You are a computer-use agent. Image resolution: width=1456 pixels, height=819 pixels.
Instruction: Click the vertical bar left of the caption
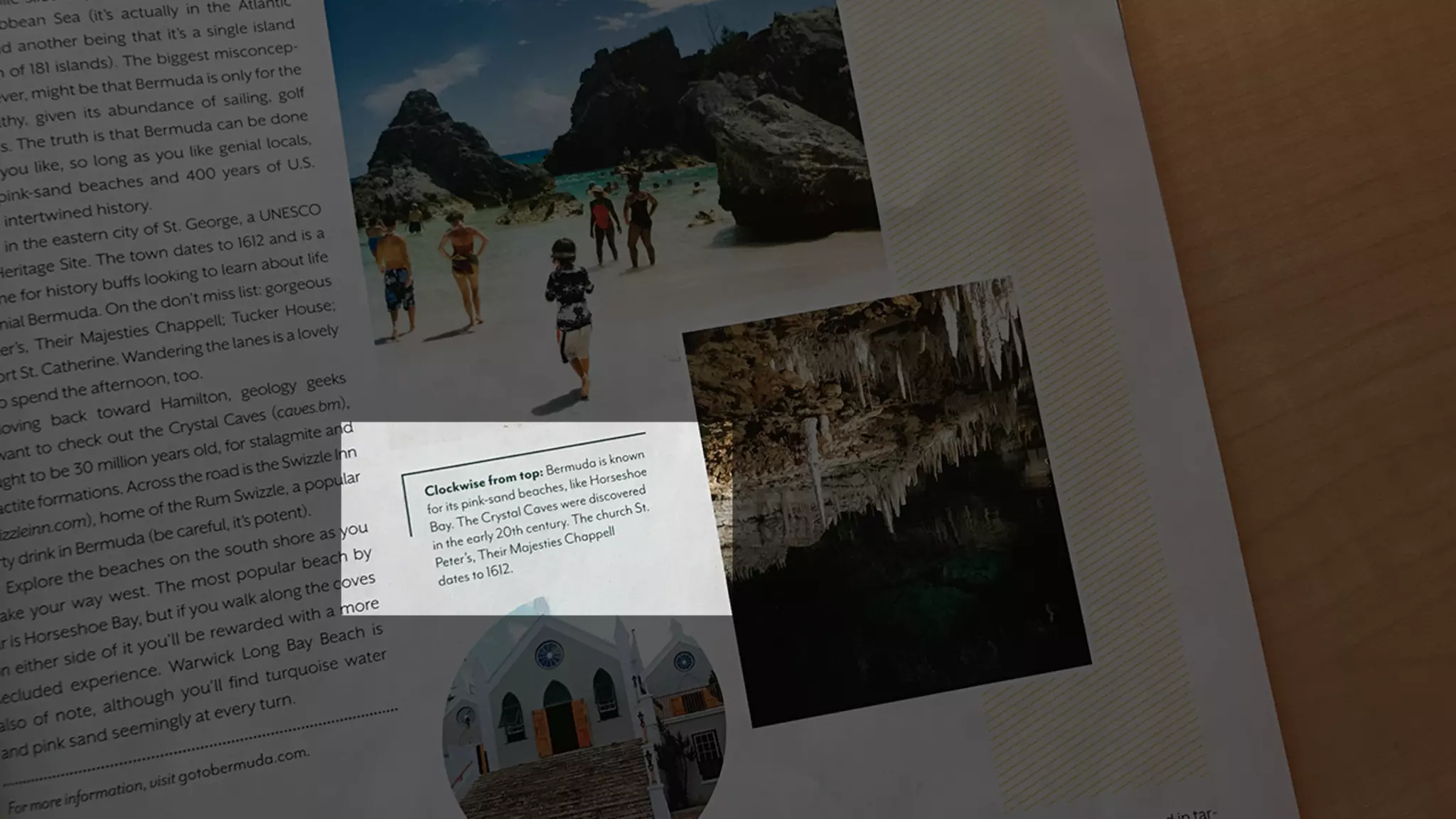coord(406,505)
